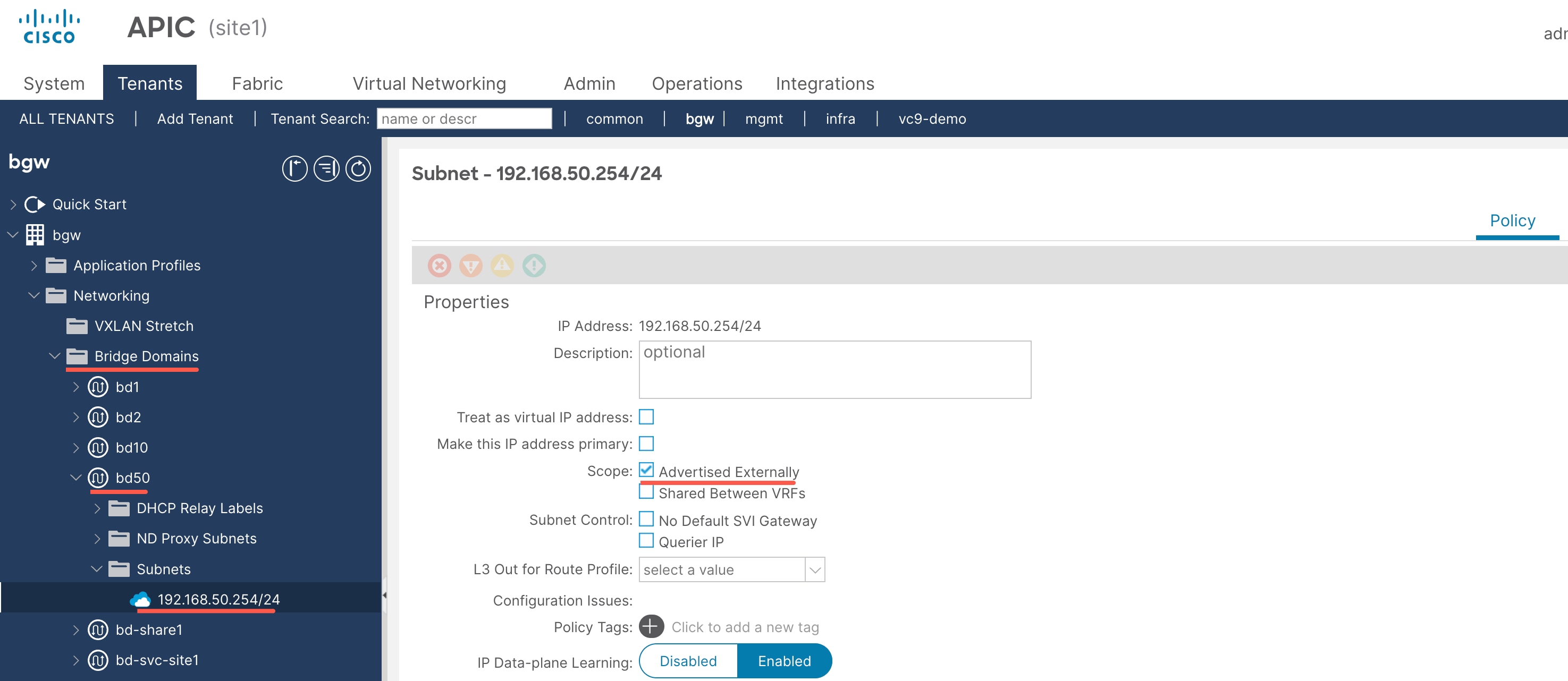Collapse the navigation pane splitter handle
The height and width of the screenshot is (681, 1568).
tap(384, 595)
